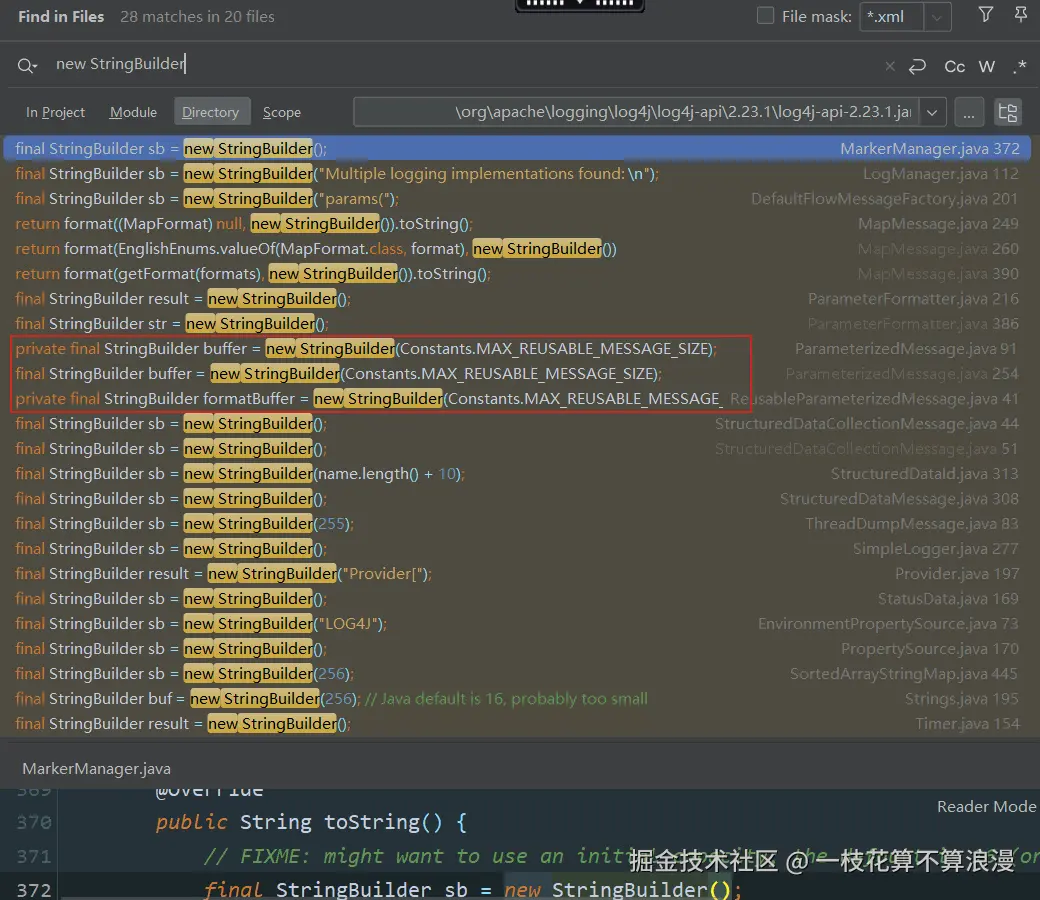Click line number 370 in preview gutter
The height and width of the screenshot is (900, 1040).
[34, 822]
